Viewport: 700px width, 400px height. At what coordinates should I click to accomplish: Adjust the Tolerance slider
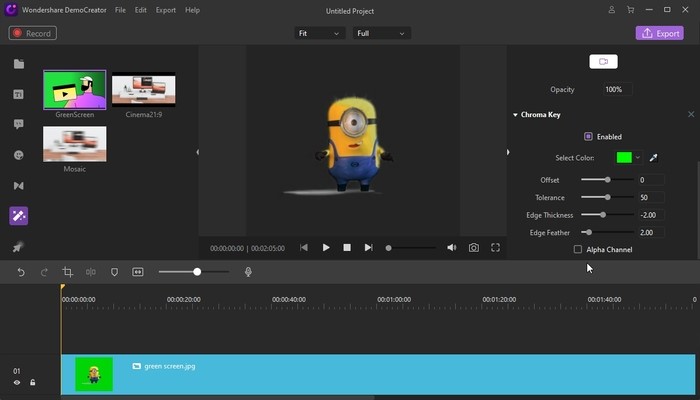click(607, 197)
